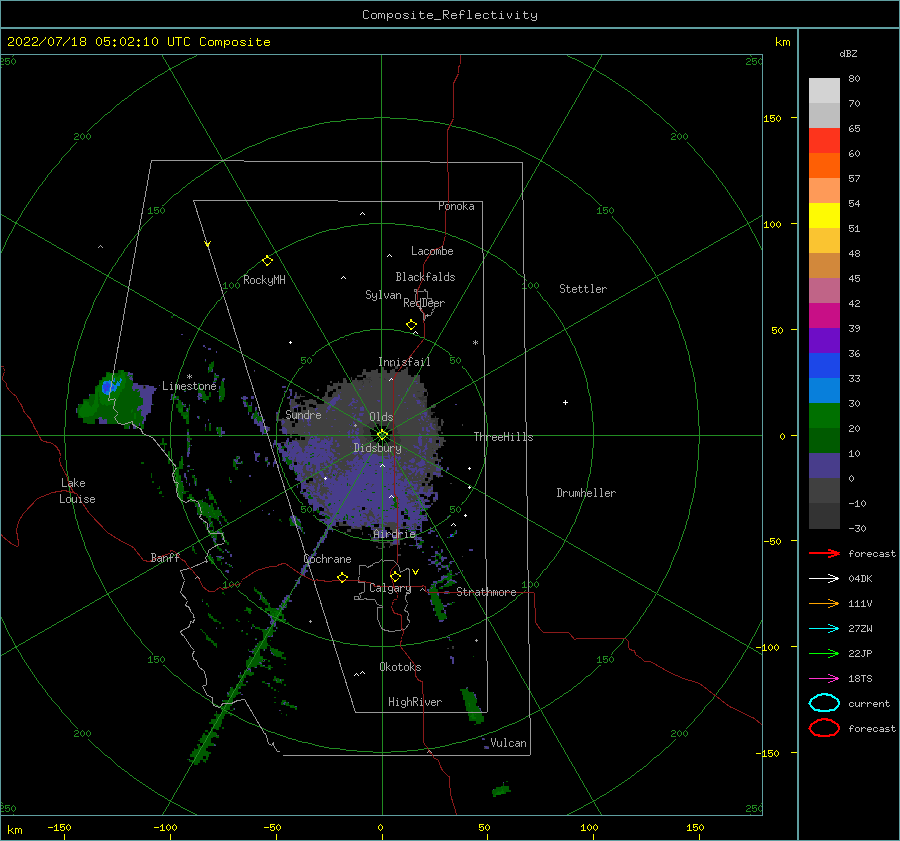Select the Didsbury label
The image size is (900, 841).
tap(378, 448)
